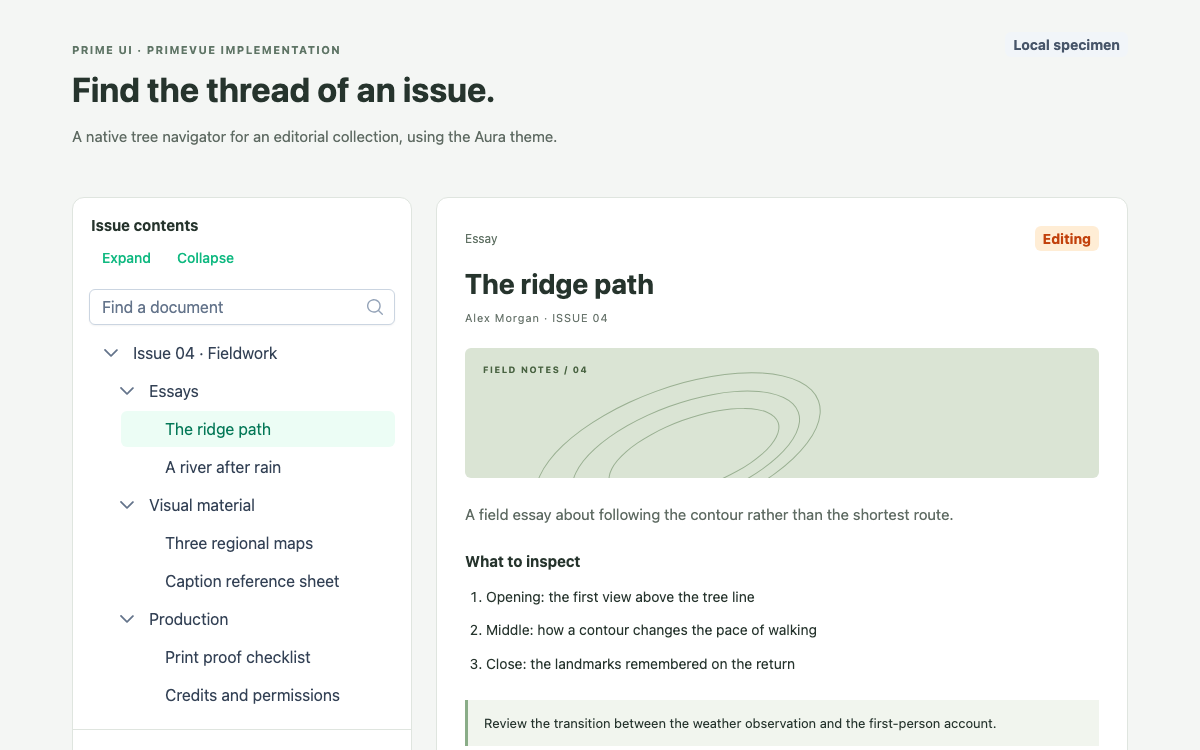Viewport: 1200px width, 750px height.
Task: Select the Visual material tree label
Action: click(x=202, y=505)
